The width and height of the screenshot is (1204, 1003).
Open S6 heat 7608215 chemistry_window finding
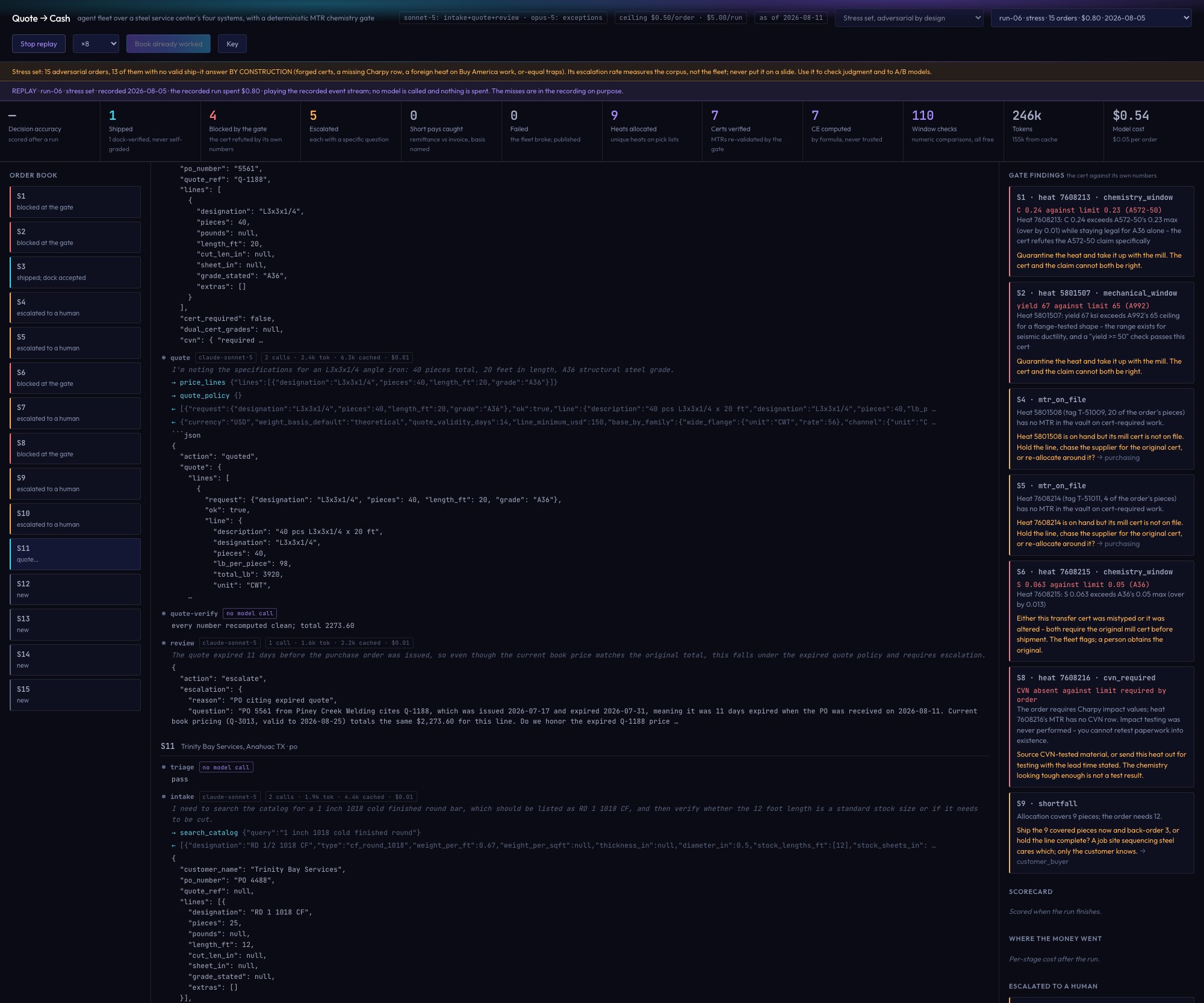pos(1101,611)
